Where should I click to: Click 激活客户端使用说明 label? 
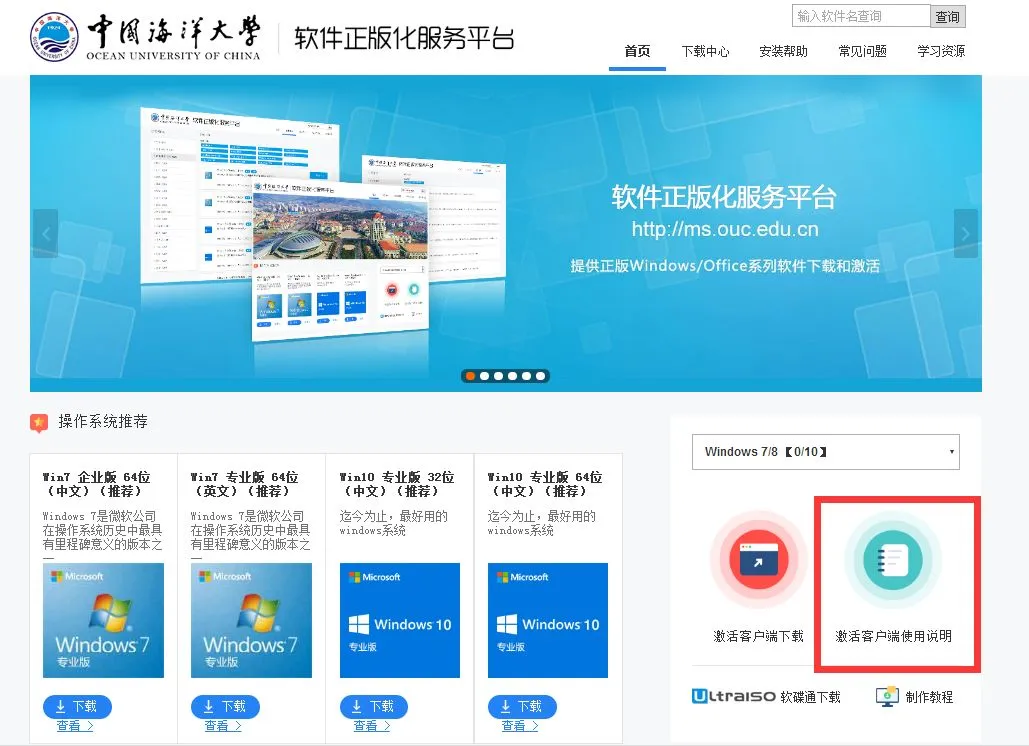tap(893, 636)
